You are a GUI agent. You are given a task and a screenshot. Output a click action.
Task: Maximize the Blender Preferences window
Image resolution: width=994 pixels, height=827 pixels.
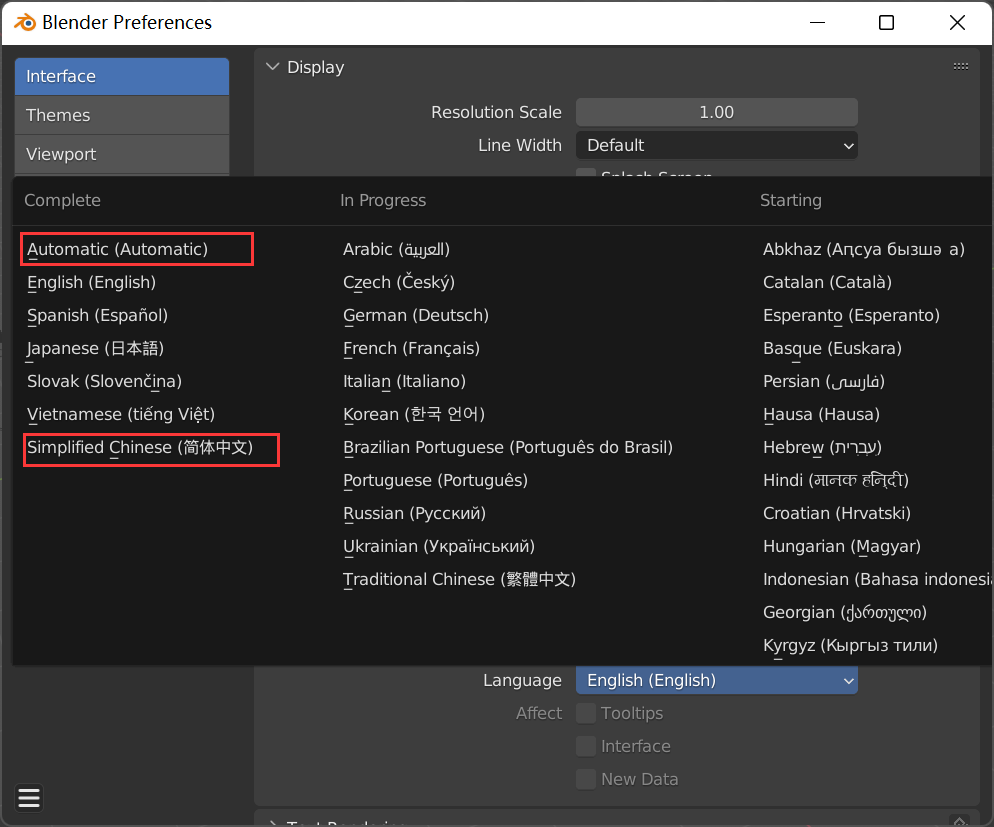pyautogui.click(x=886, y=23)
